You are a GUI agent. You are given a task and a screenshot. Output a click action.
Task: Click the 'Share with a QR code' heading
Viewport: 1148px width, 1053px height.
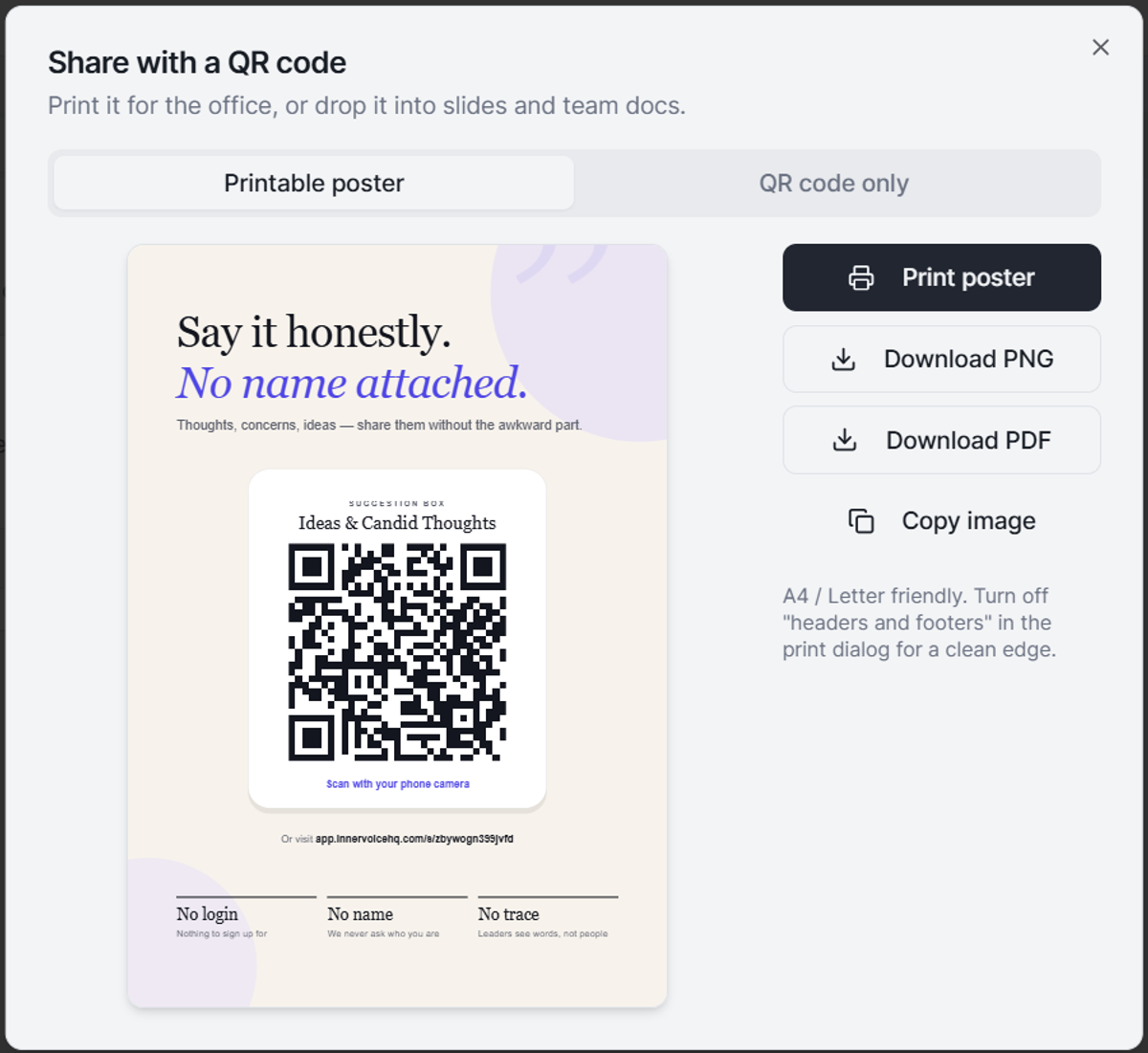(x=197, y=63)
